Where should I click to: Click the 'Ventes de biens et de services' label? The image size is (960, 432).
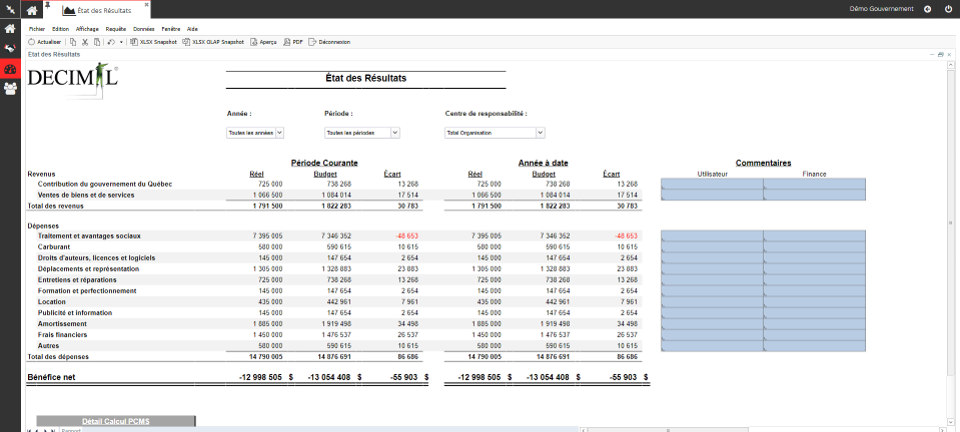[x=86, y=195]
